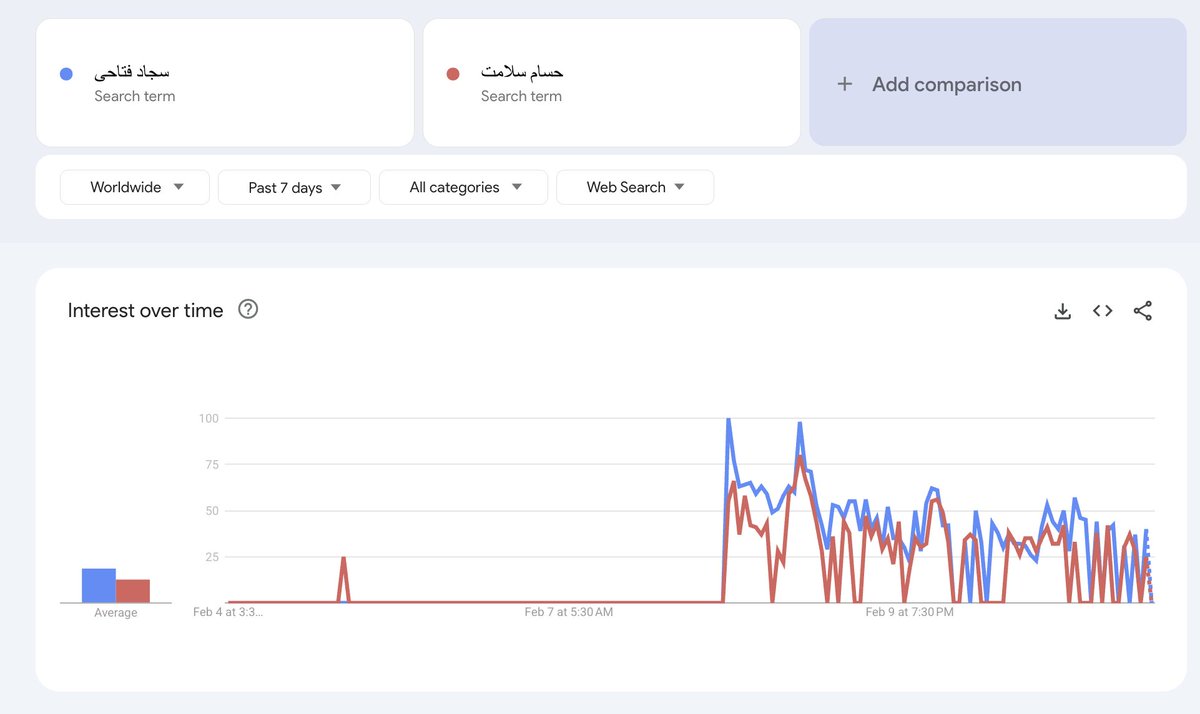Image resolution: width=1200 pixels, height=714 pixels.
Task: Change the Past 7 days time range
Action: [294, 187]
